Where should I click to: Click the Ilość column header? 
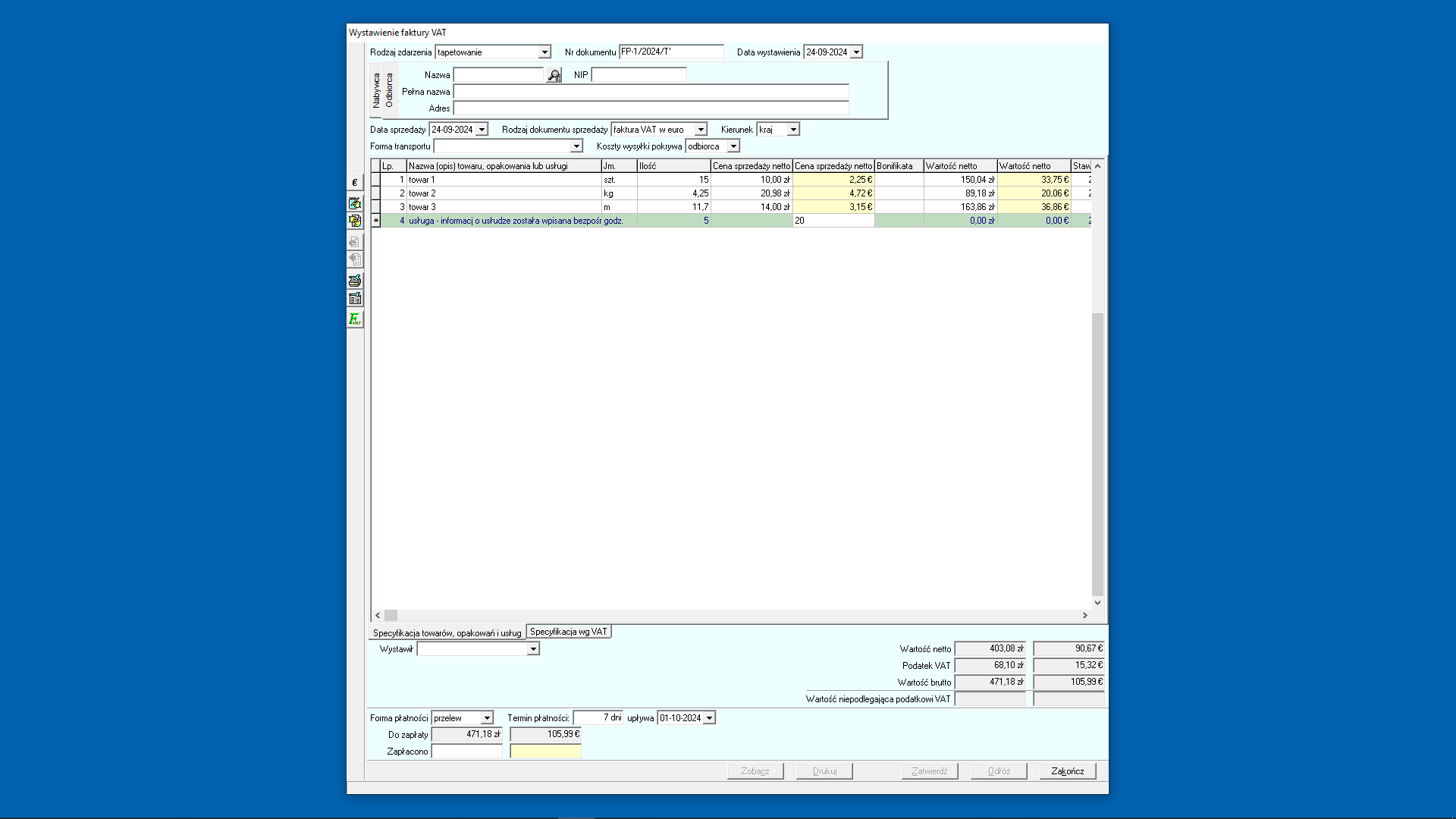coord(674,166)
